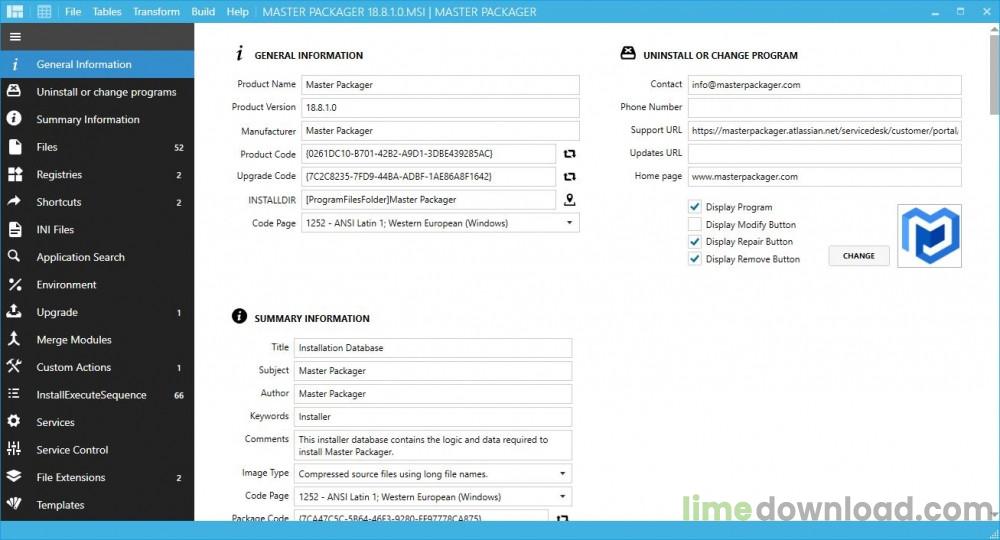The image size is (1000, 540).
Task: Click the Templates icon in the sidebar
Action: coord(14,504)
